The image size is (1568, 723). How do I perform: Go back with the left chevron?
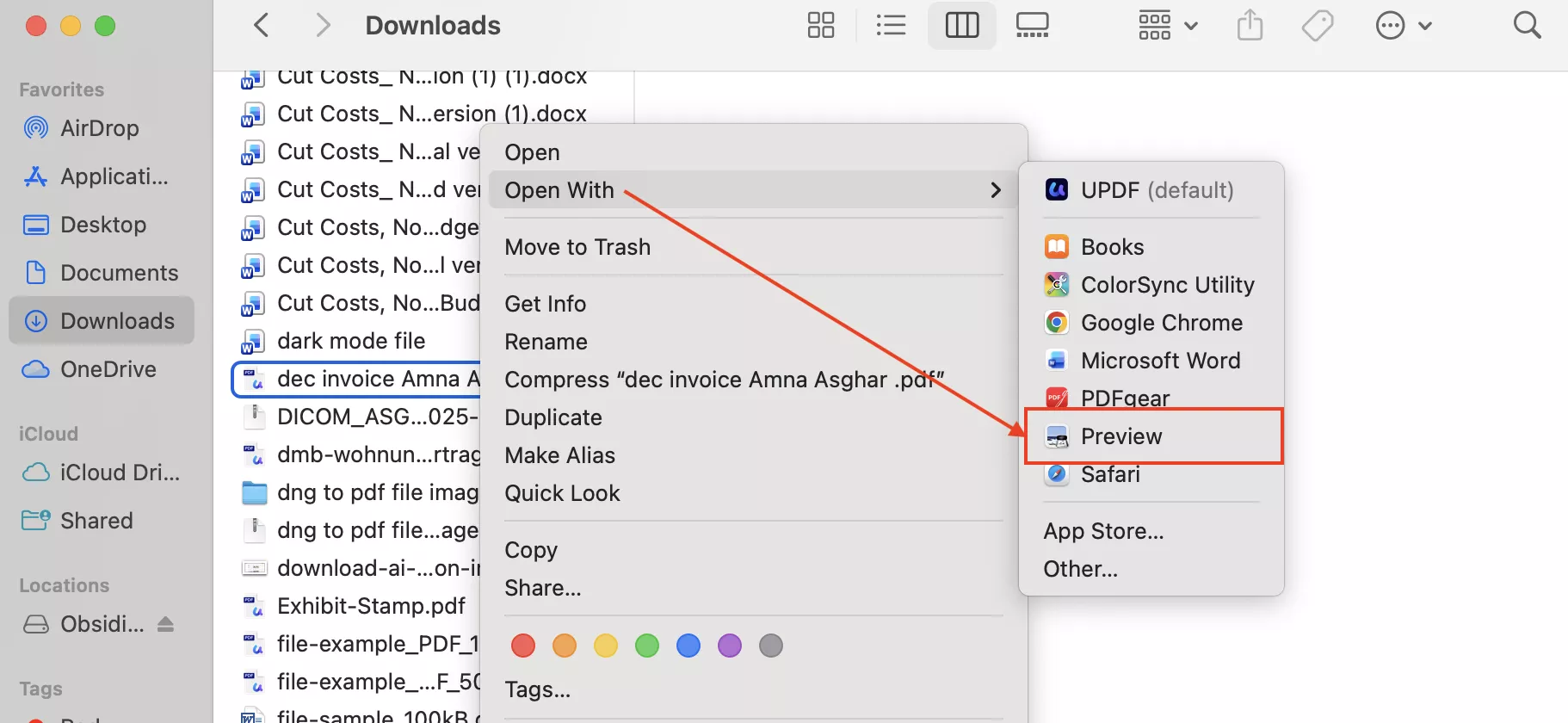coord(262,25)
